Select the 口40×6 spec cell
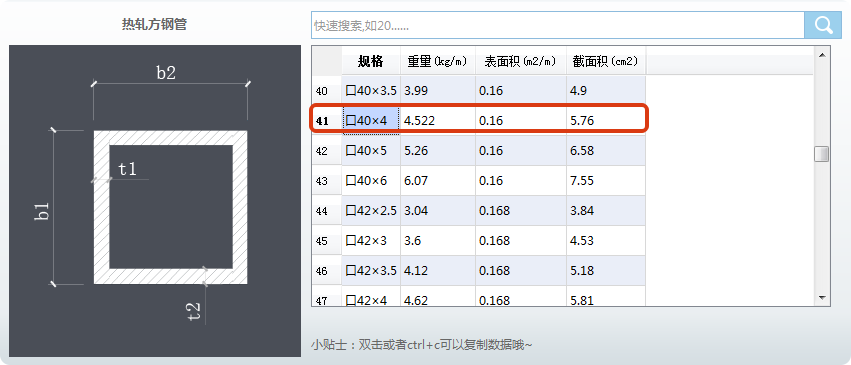 [x=371, y=181]
